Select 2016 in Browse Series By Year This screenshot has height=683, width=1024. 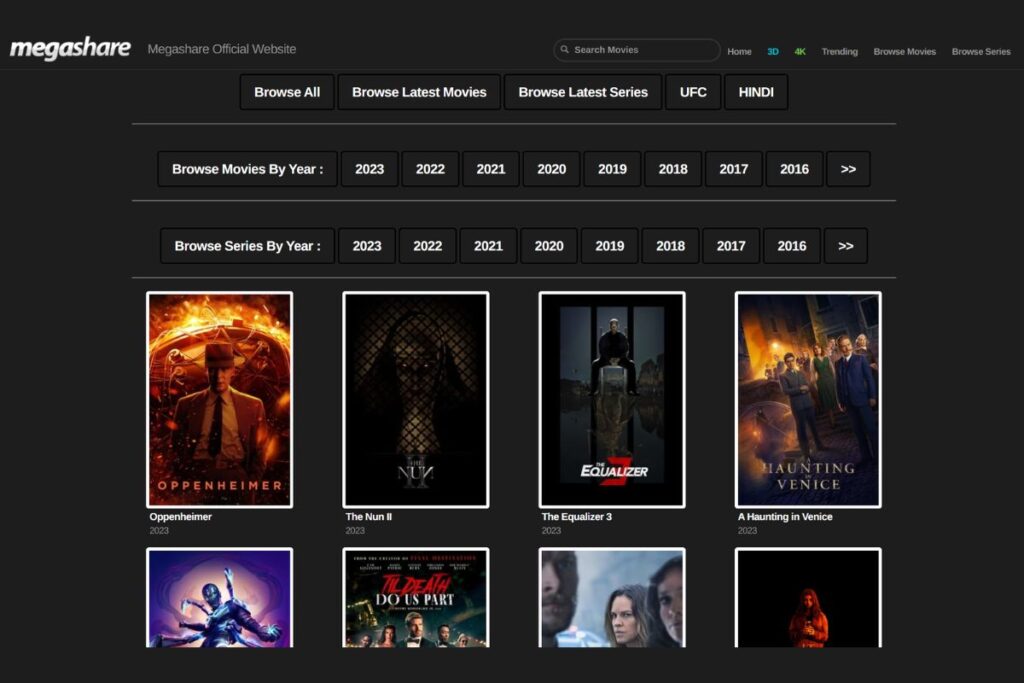(792, 246)
